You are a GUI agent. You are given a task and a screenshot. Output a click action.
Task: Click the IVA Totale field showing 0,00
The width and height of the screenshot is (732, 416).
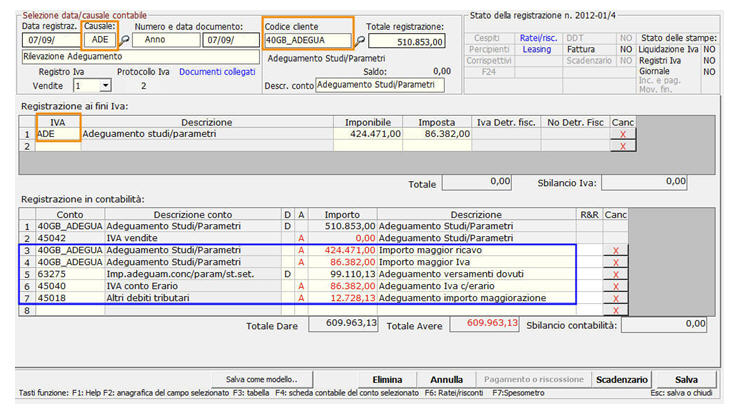coord(477,182)
